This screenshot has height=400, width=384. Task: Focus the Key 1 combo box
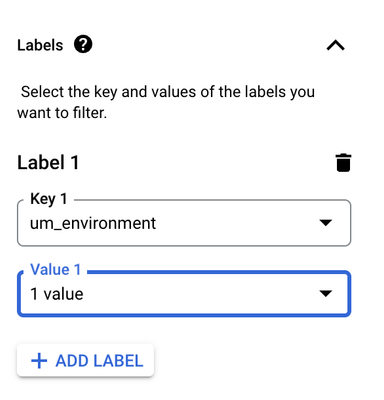click(x=184, y=223)
